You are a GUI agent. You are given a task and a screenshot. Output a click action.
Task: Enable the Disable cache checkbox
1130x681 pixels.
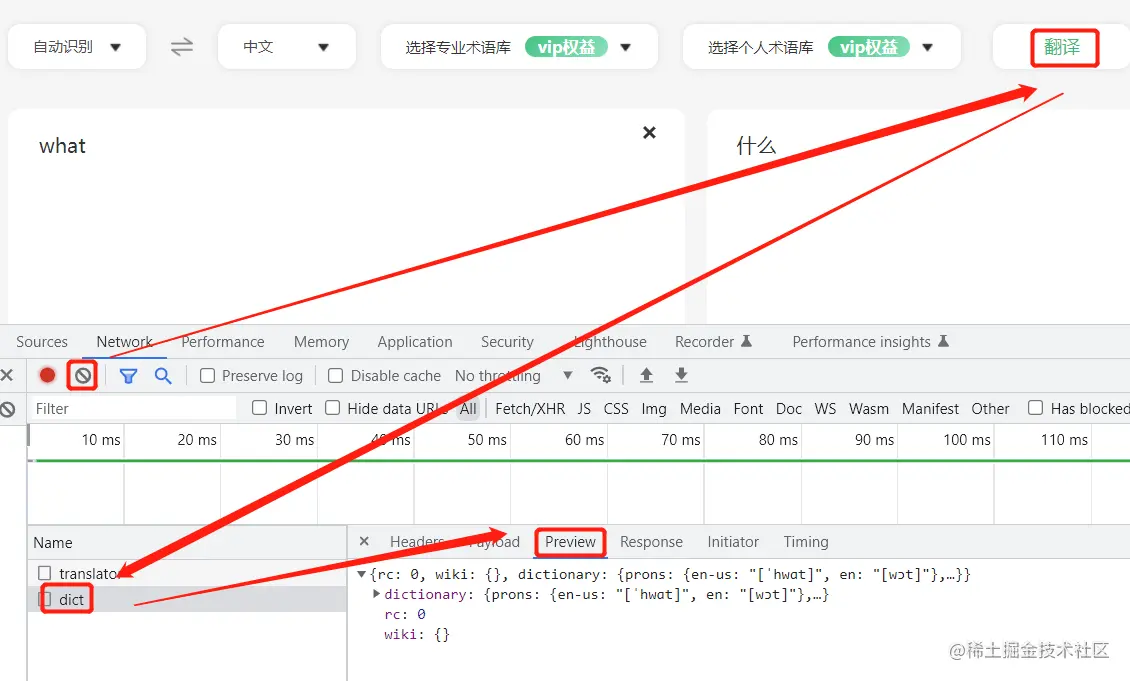[x=335, y=375]
